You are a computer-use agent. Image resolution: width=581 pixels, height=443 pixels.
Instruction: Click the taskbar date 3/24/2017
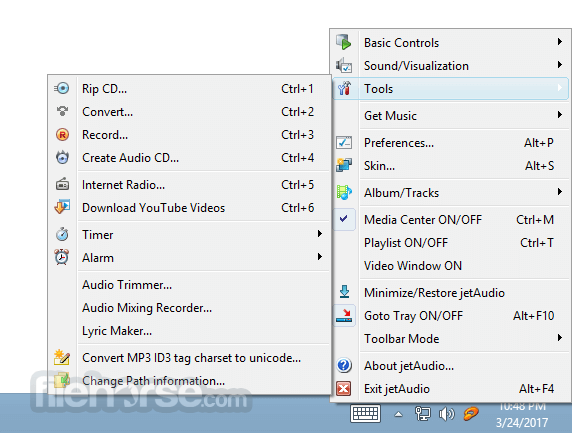pos(522,422)
